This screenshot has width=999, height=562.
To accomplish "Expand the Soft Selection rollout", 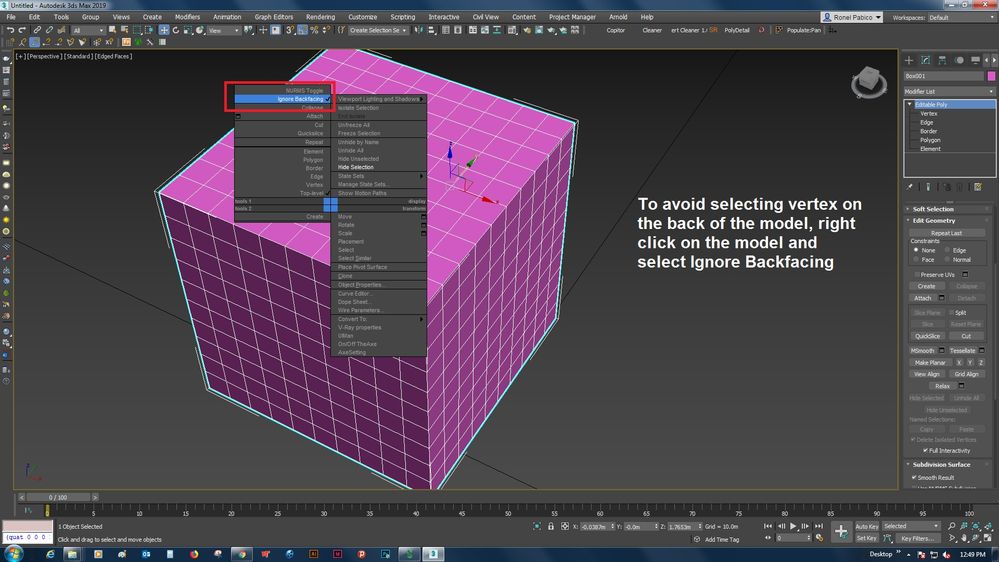I will pos(932,209).
